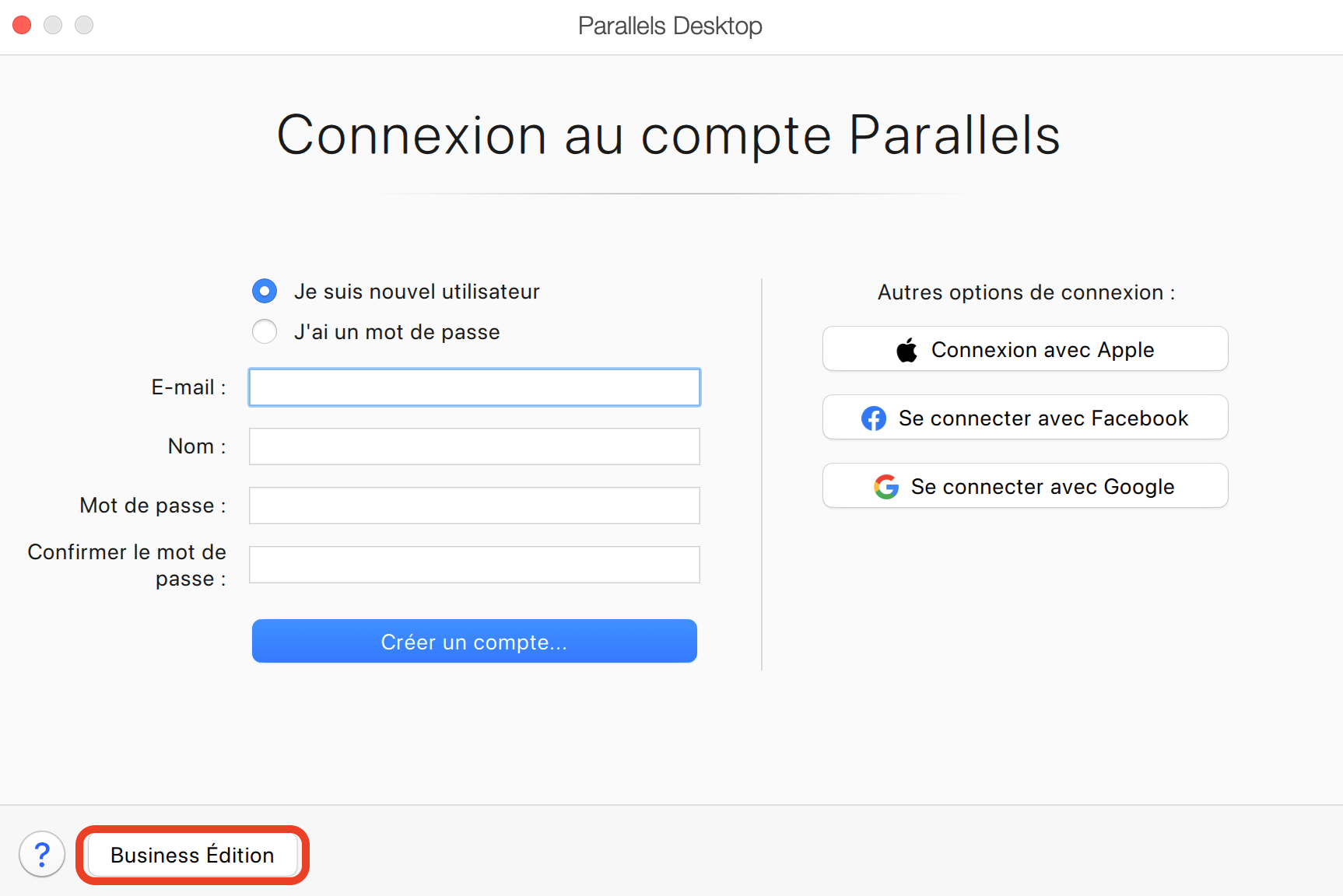Click the 'Connexion au compte Parallels' heading
This screenshot has width=1343, height=896.
(668, 135)
